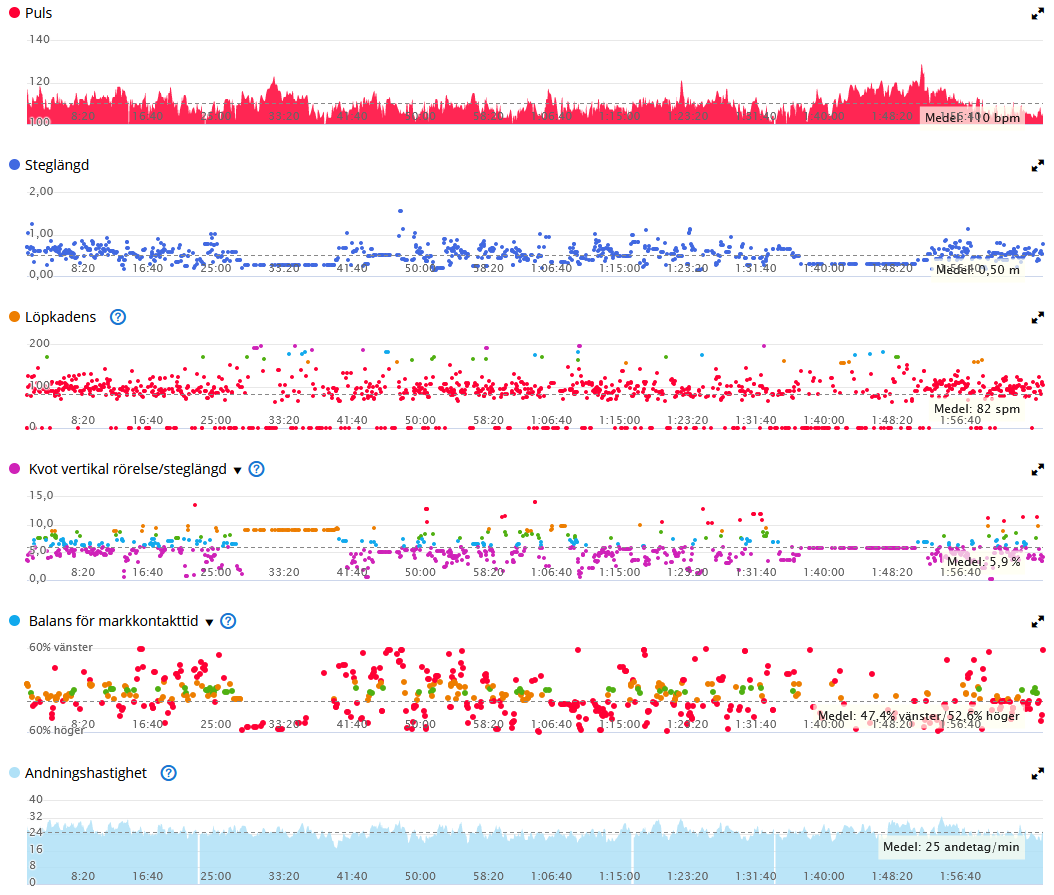Click the purple Kvot vertikal legend dot
The image size is (1054, 895).
tap(14, 469)
